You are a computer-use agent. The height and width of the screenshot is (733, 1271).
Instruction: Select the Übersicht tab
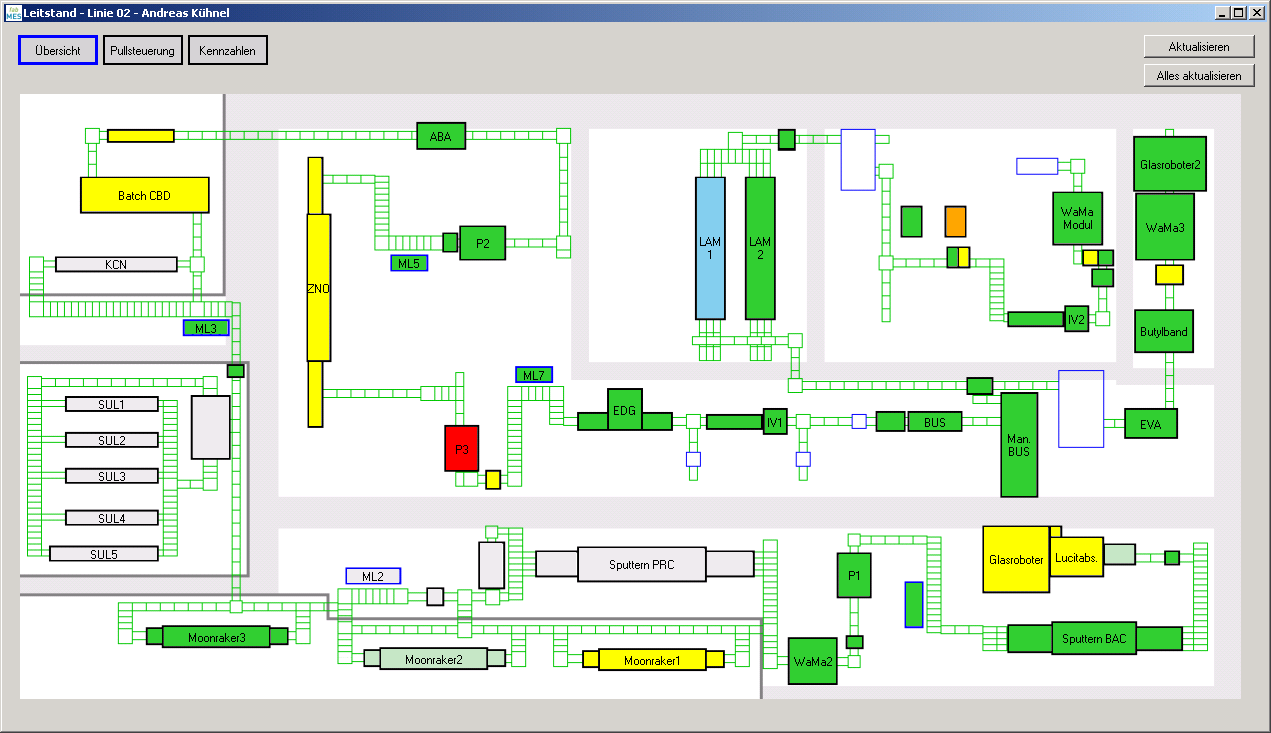click(x=58, y=50)
